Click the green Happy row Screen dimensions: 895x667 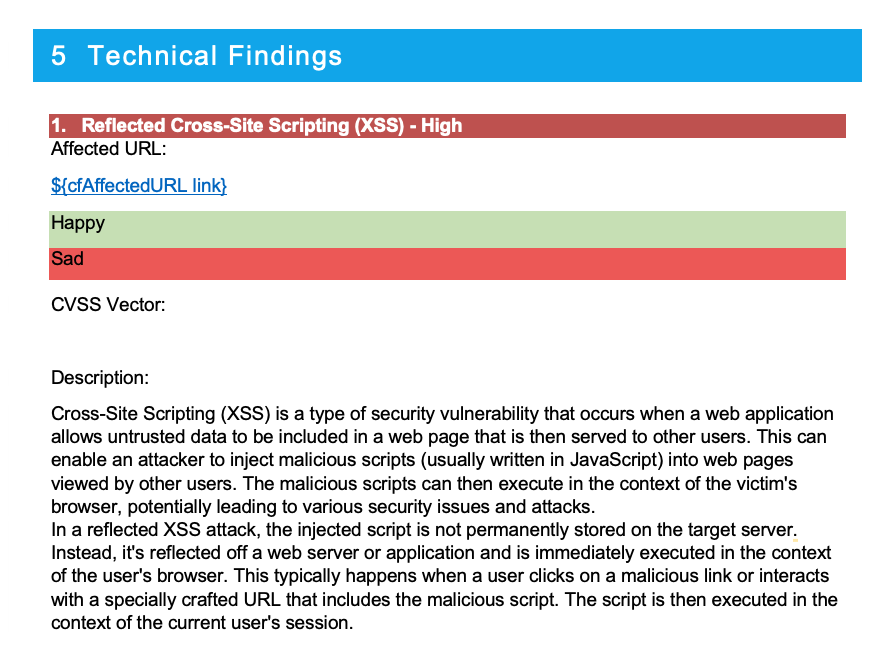[x=447, y=229]
